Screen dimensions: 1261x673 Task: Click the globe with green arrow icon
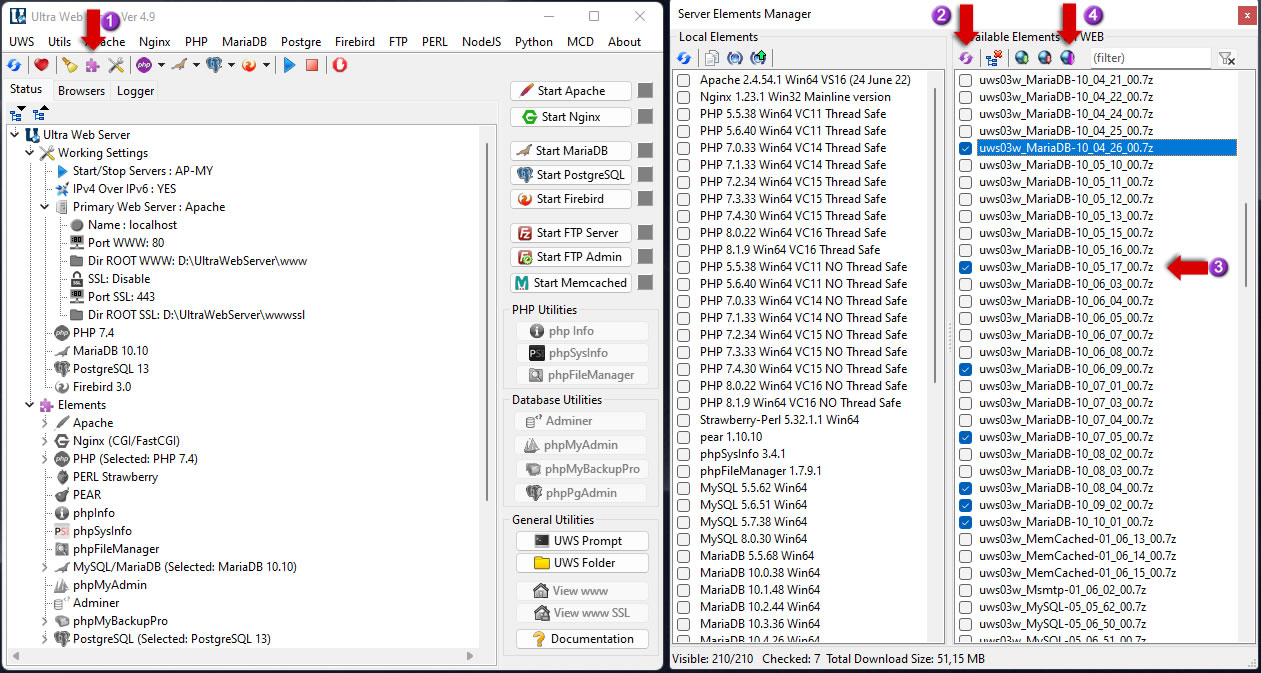coord(1022,58)
